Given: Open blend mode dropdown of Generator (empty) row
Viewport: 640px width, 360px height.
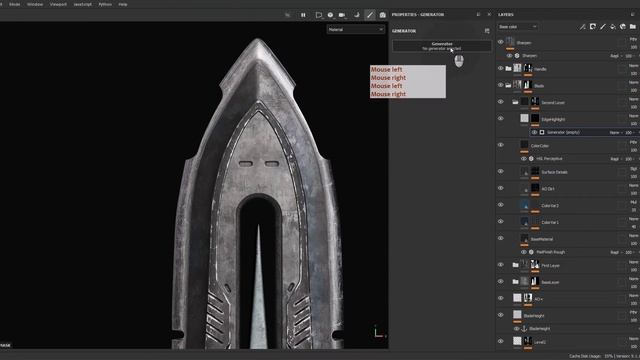Looking at the screenshot, I should 616,133.
